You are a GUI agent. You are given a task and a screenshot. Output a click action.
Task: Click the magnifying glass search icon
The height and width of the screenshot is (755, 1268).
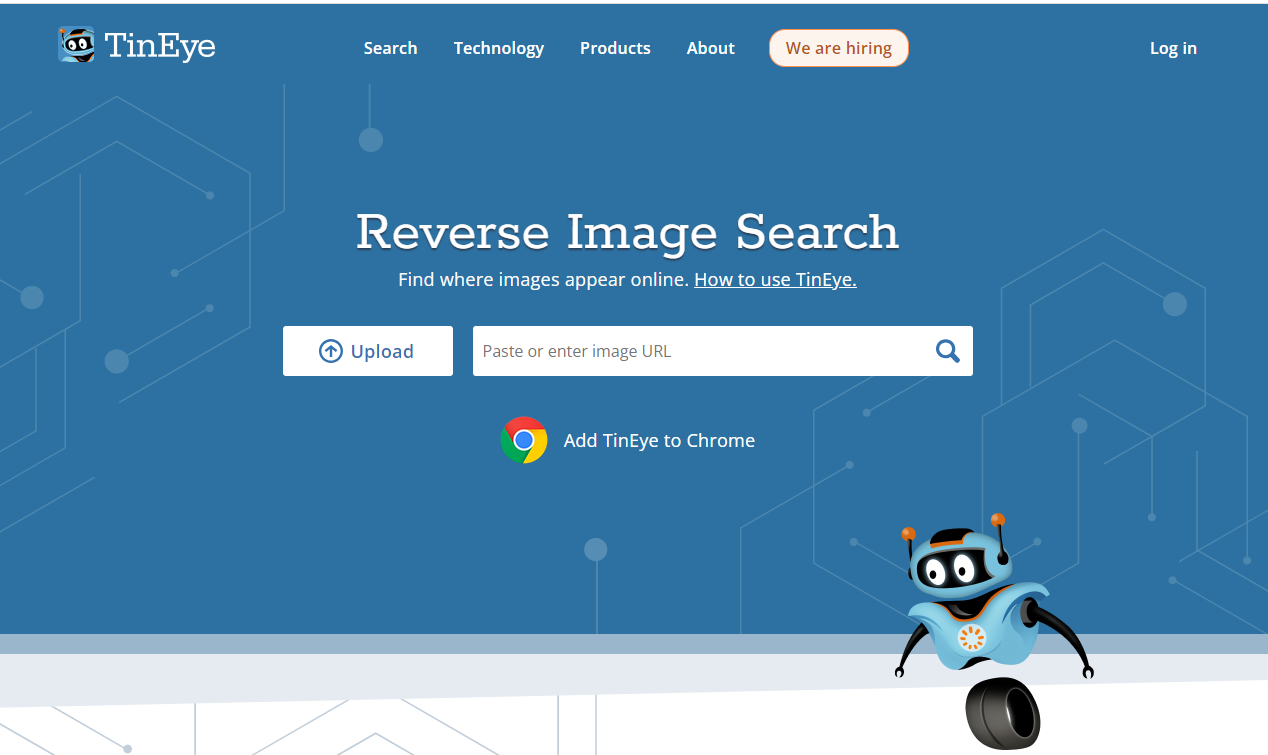tap(947, 351)
